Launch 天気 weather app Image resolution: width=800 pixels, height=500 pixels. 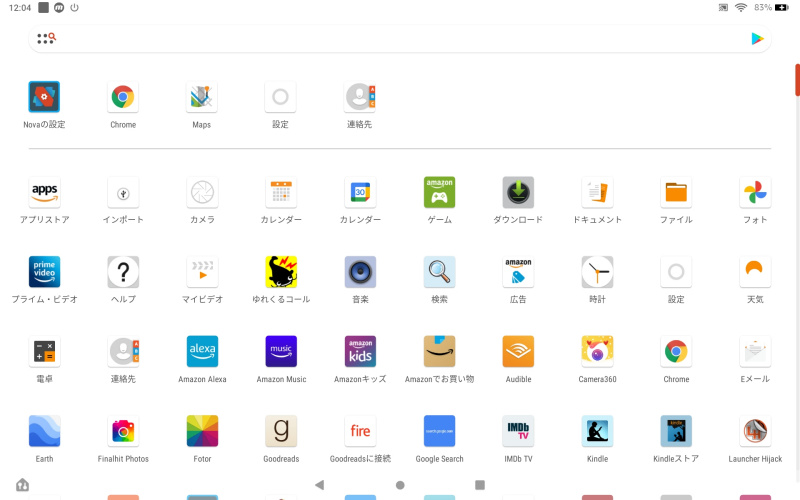point(755,272)
